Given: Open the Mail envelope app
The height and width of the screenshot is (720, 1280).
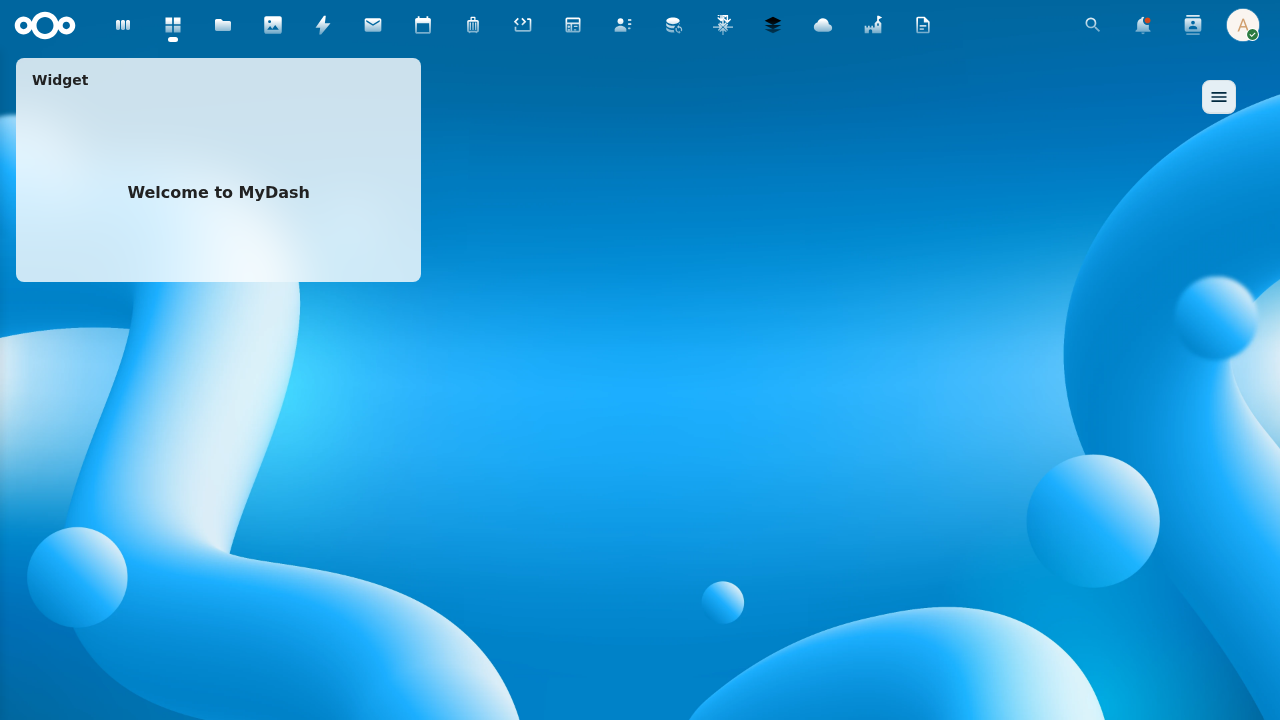Looking at the screenshot, I should pos(373,25).
